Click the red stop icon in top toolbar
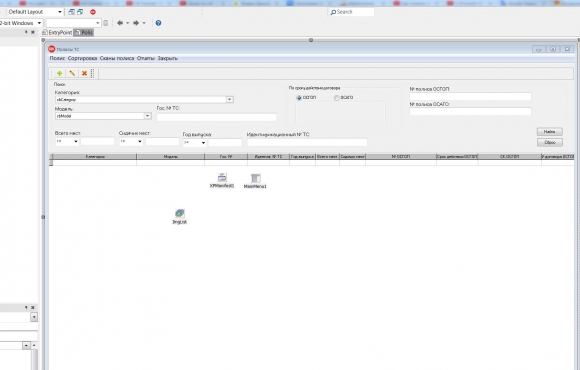Viewport: 580px width, 370px height. 93,12
